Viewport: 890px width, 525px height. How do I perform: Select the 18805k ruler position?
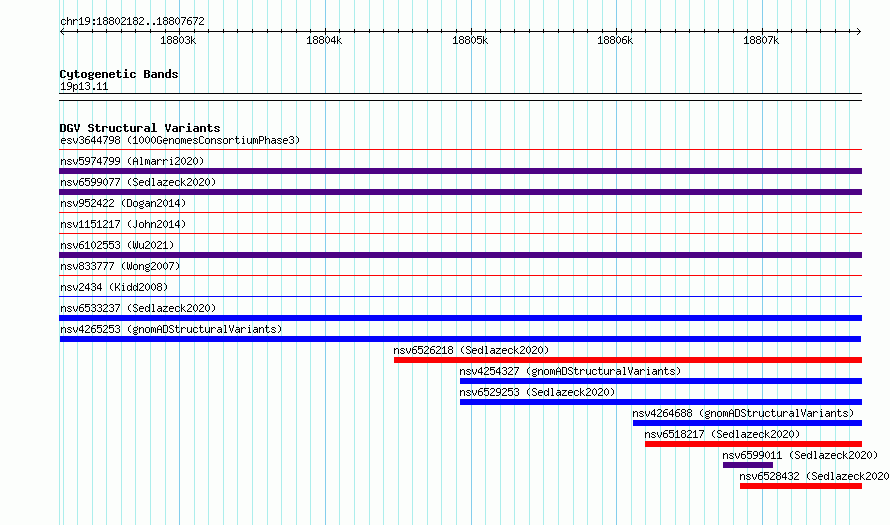470,40
